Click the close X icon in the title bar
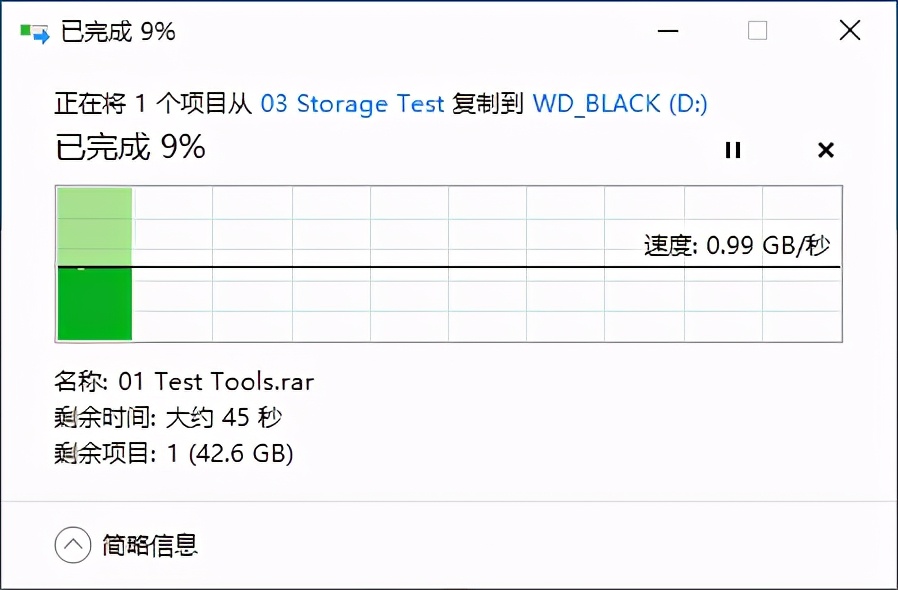Image resolution: width=898 pixels, height=590 pixels. (x=849, y=31)
